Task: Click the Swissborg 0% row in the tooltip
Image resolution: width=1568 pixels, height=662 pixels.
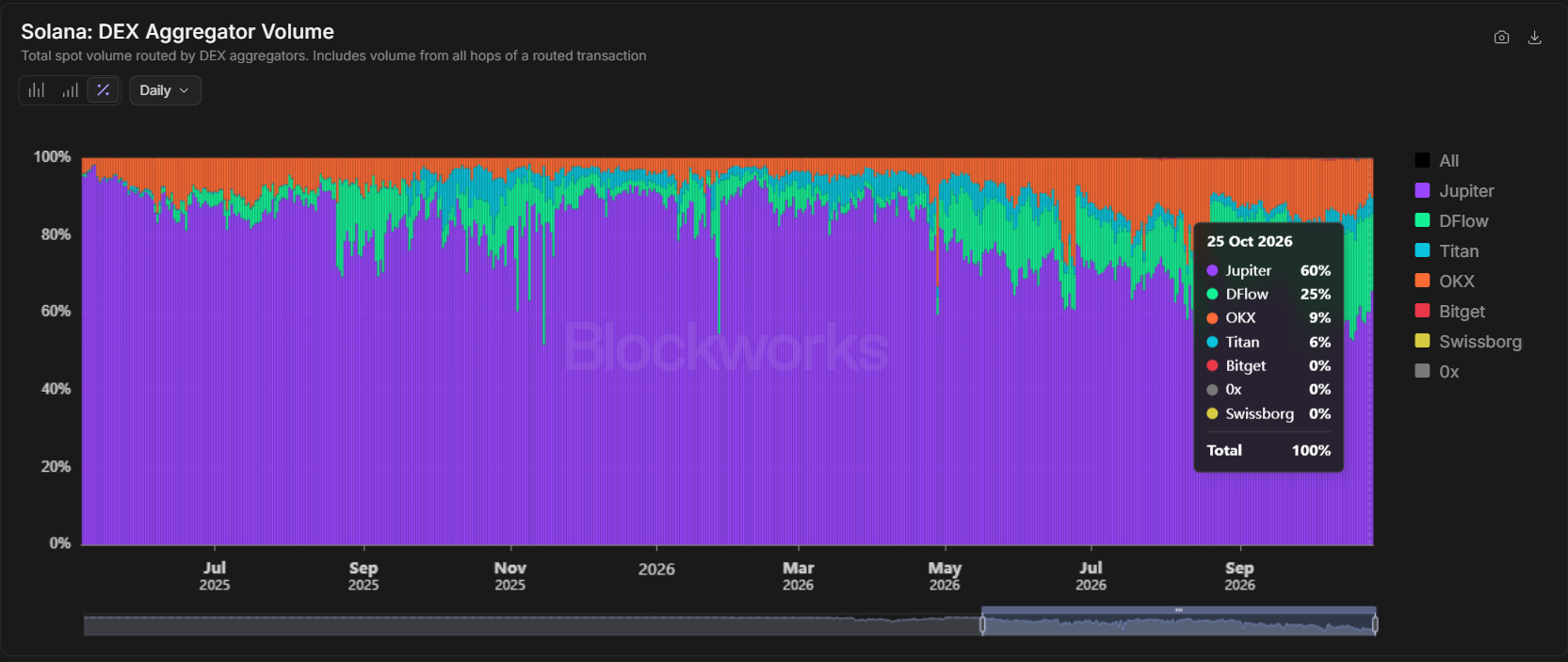Action: click(1269, 413)
